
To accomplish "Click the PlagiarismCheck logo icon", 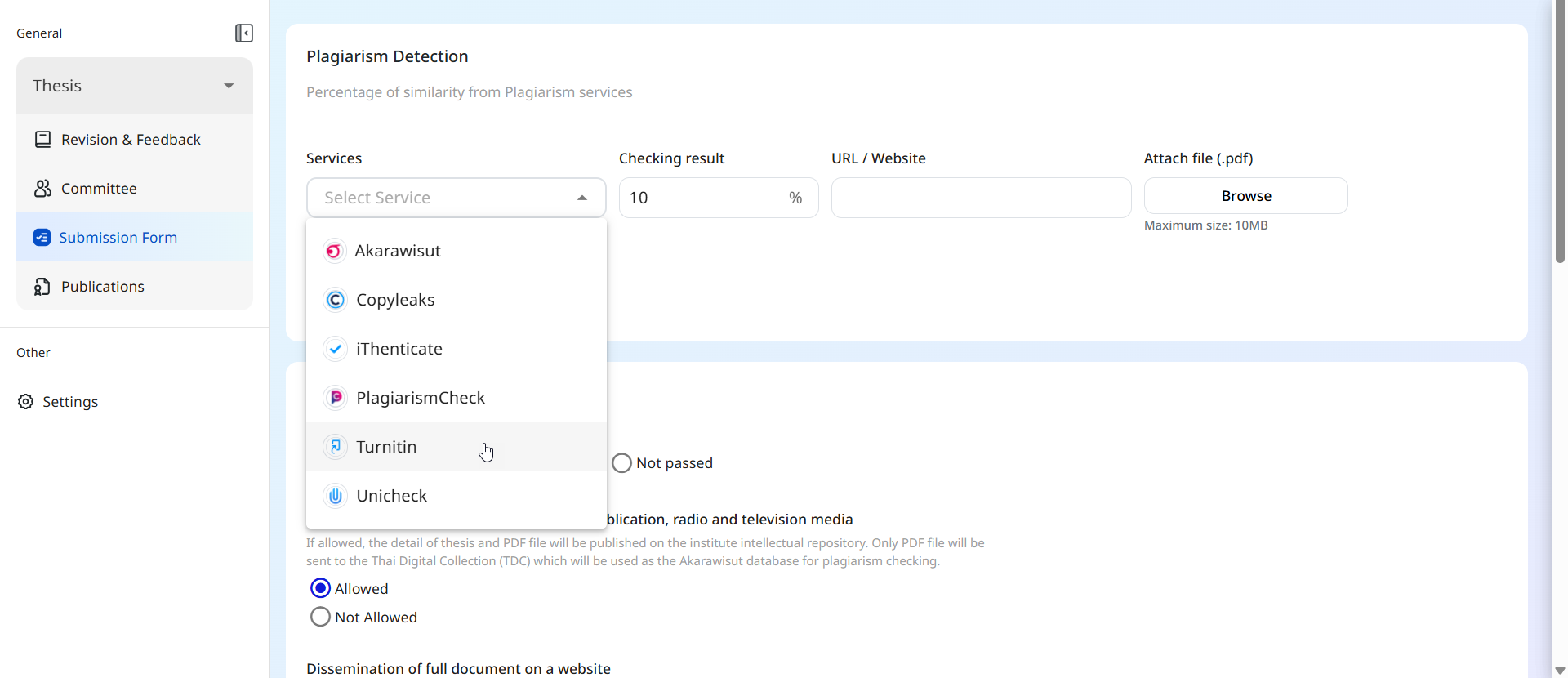I will pyautogui.click(x=335, y=398).
